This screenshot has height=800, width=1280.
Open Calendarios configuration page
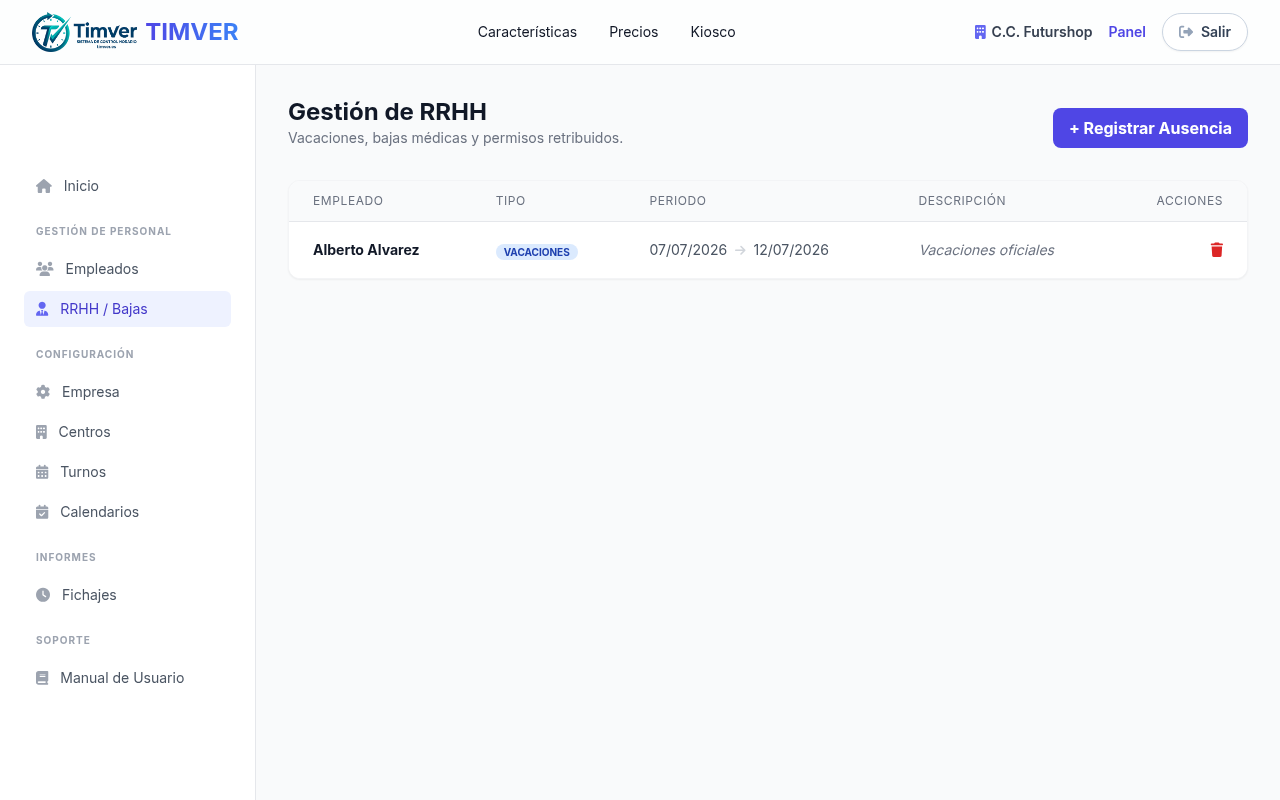127,512
